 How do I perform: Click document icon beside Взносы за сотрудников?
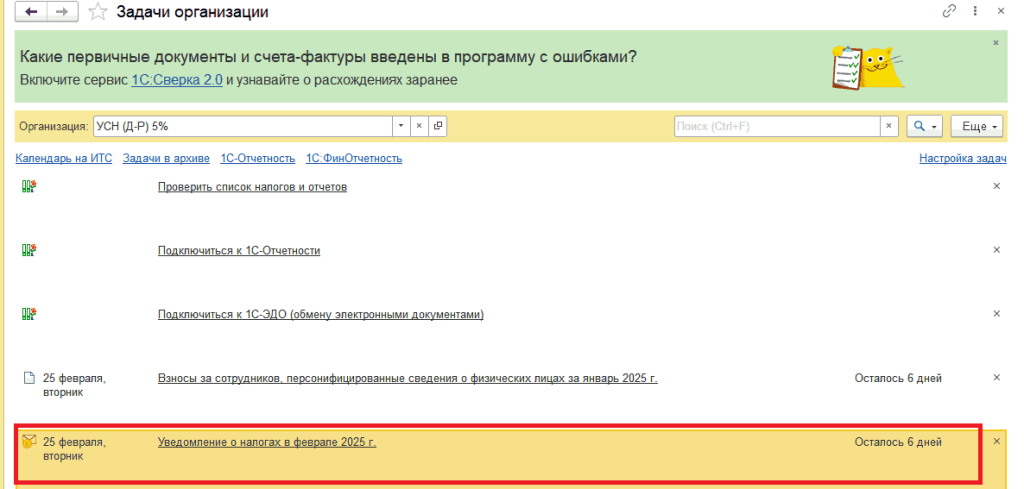pos(28,378)
